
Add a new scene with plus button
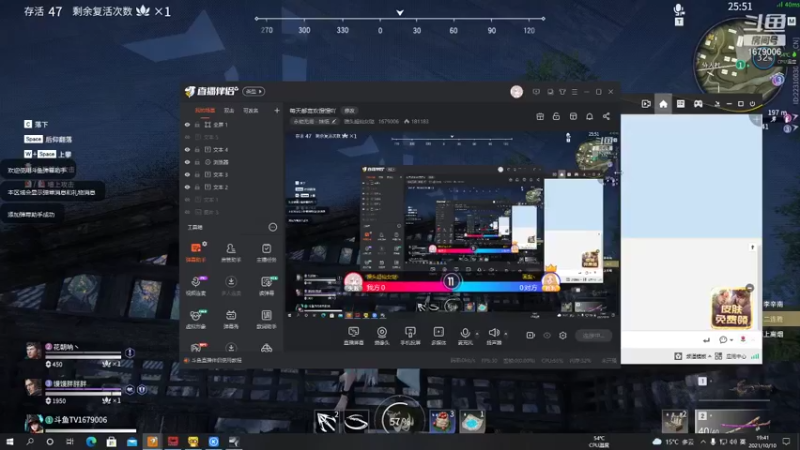277,110
